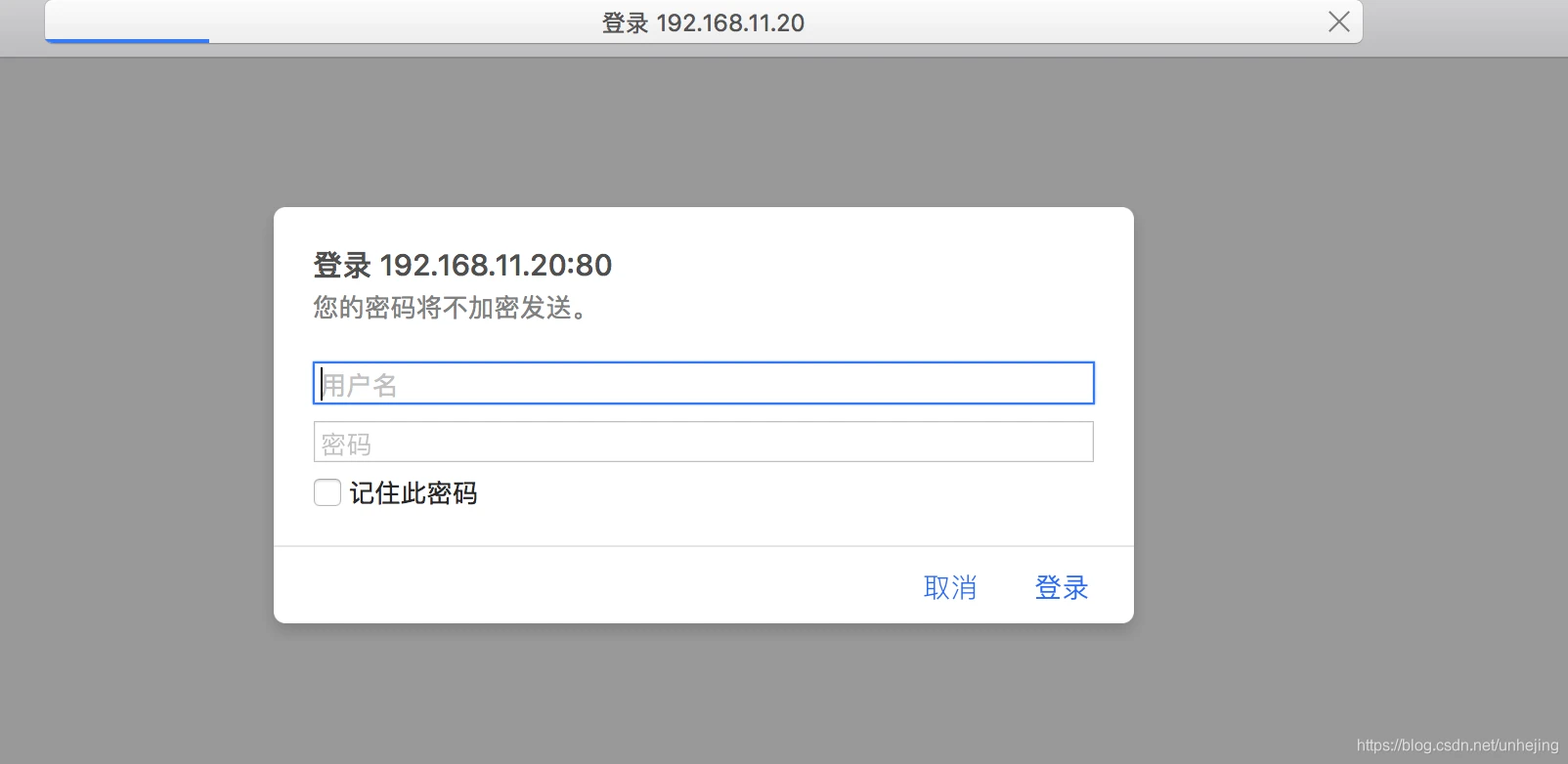The height and width of the screenshot is (764, 1568).
Task: Open the blog.csdn.net/unhejing watermark link
Action: click(x=1458, y=745)
